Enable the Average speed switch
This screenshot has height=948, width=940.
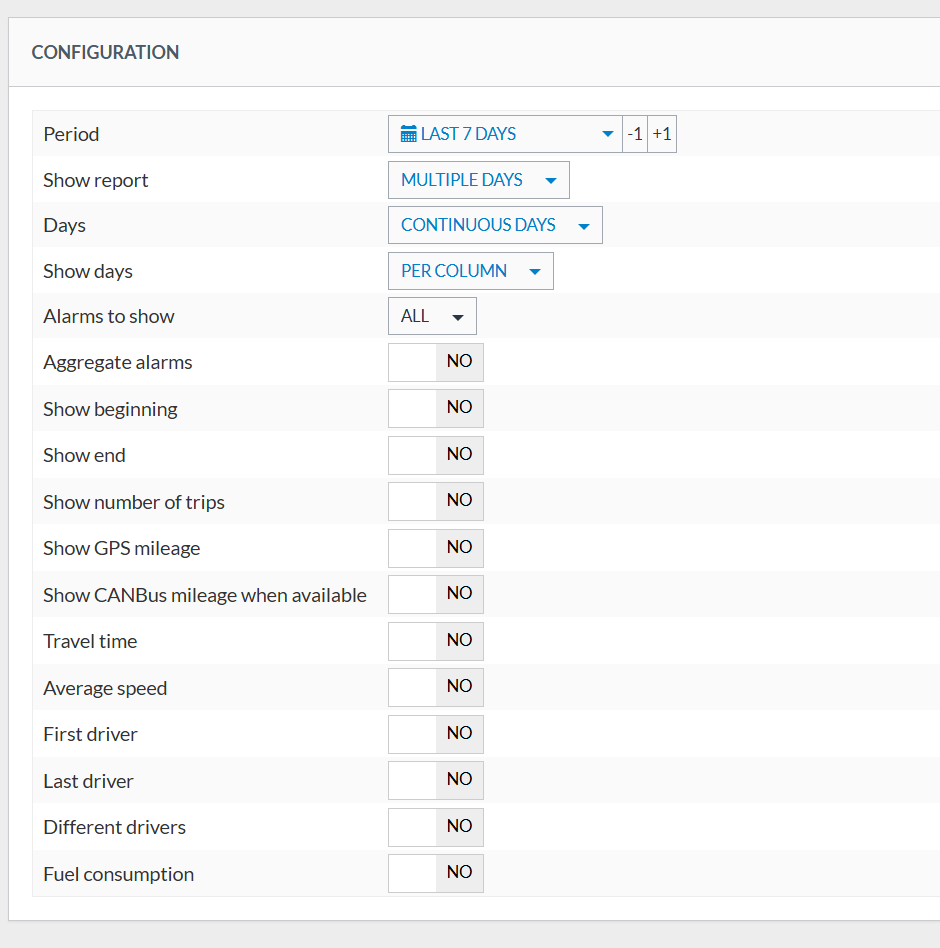(x=436, y=687)
